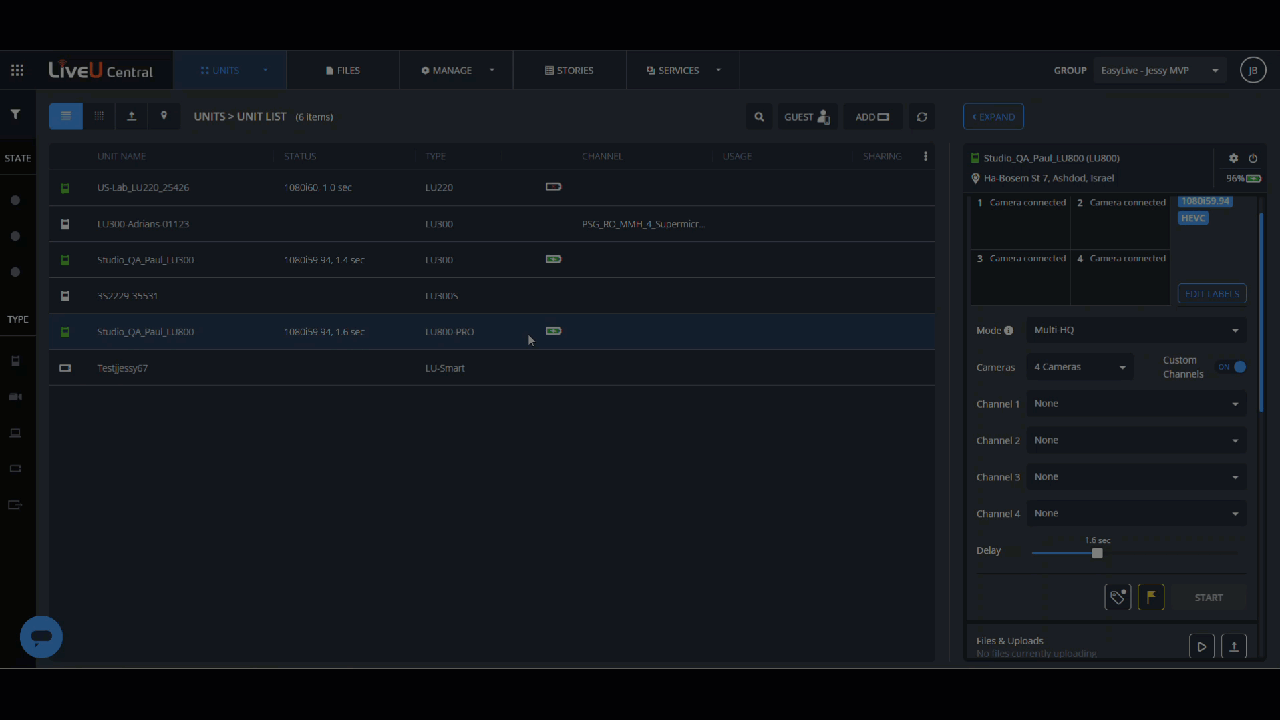Expand the Services menu arrow

click(718, 70)
